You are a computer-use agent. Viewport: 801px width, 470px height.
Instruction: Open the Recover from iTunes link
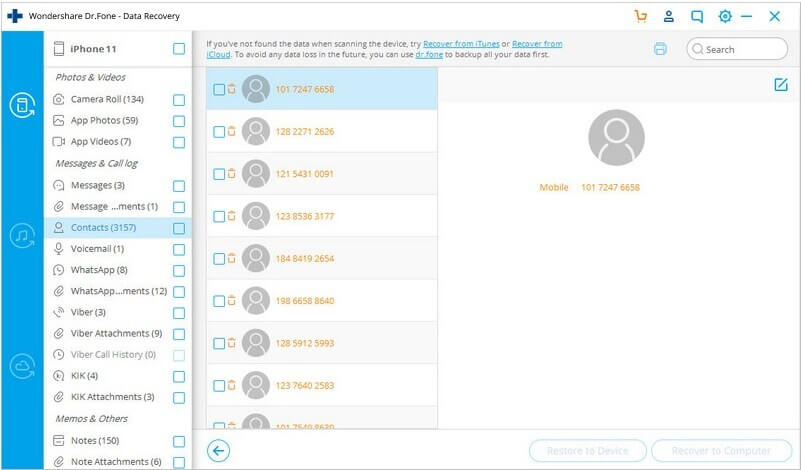461,44
